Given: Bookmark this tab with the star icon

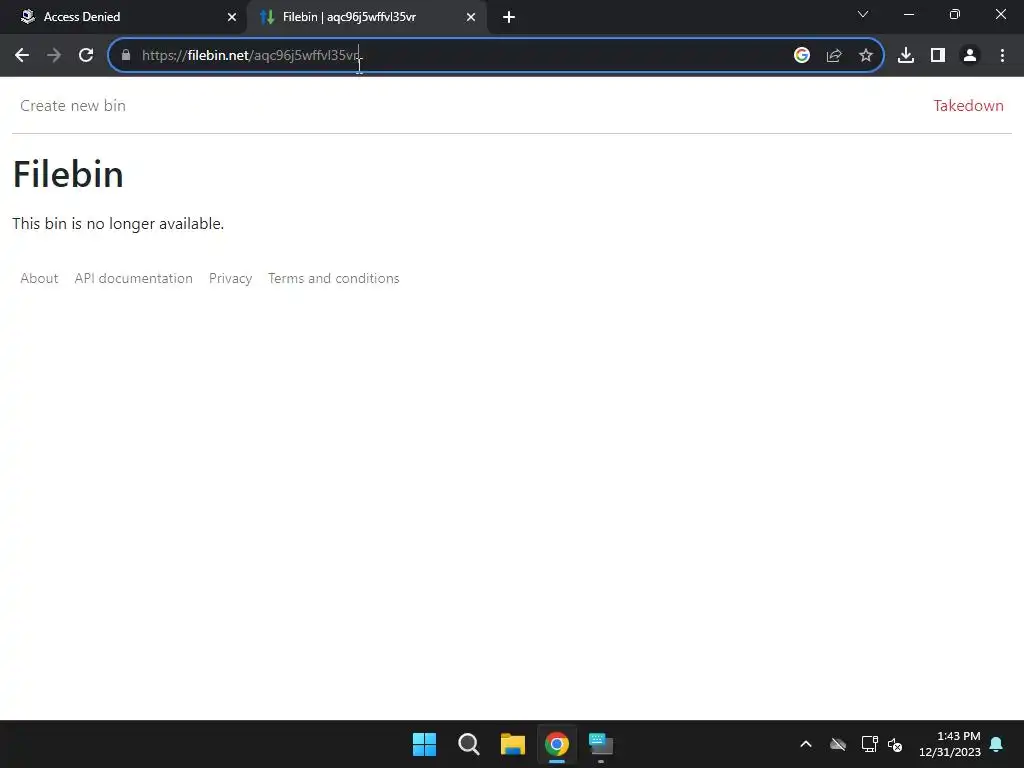Looking at the screenshot, I should [866, 56].
